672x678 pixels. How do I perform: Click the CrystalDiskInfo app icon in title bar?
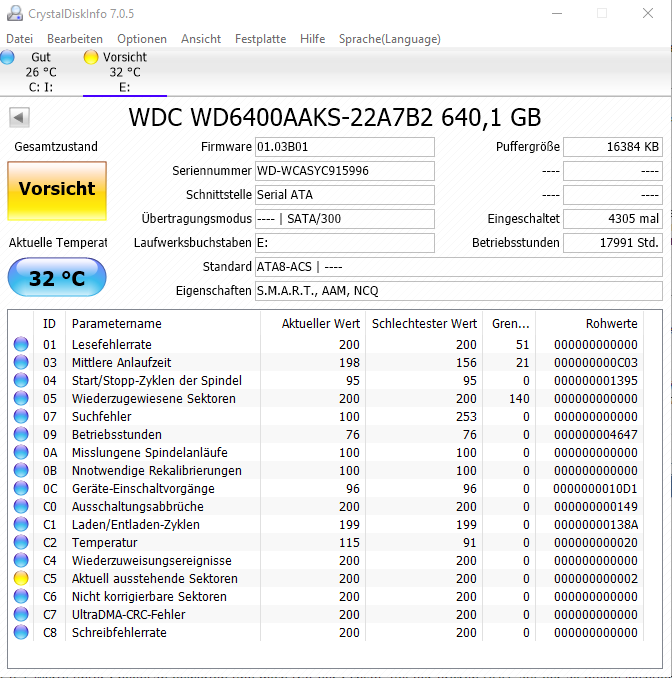[15, 13]
